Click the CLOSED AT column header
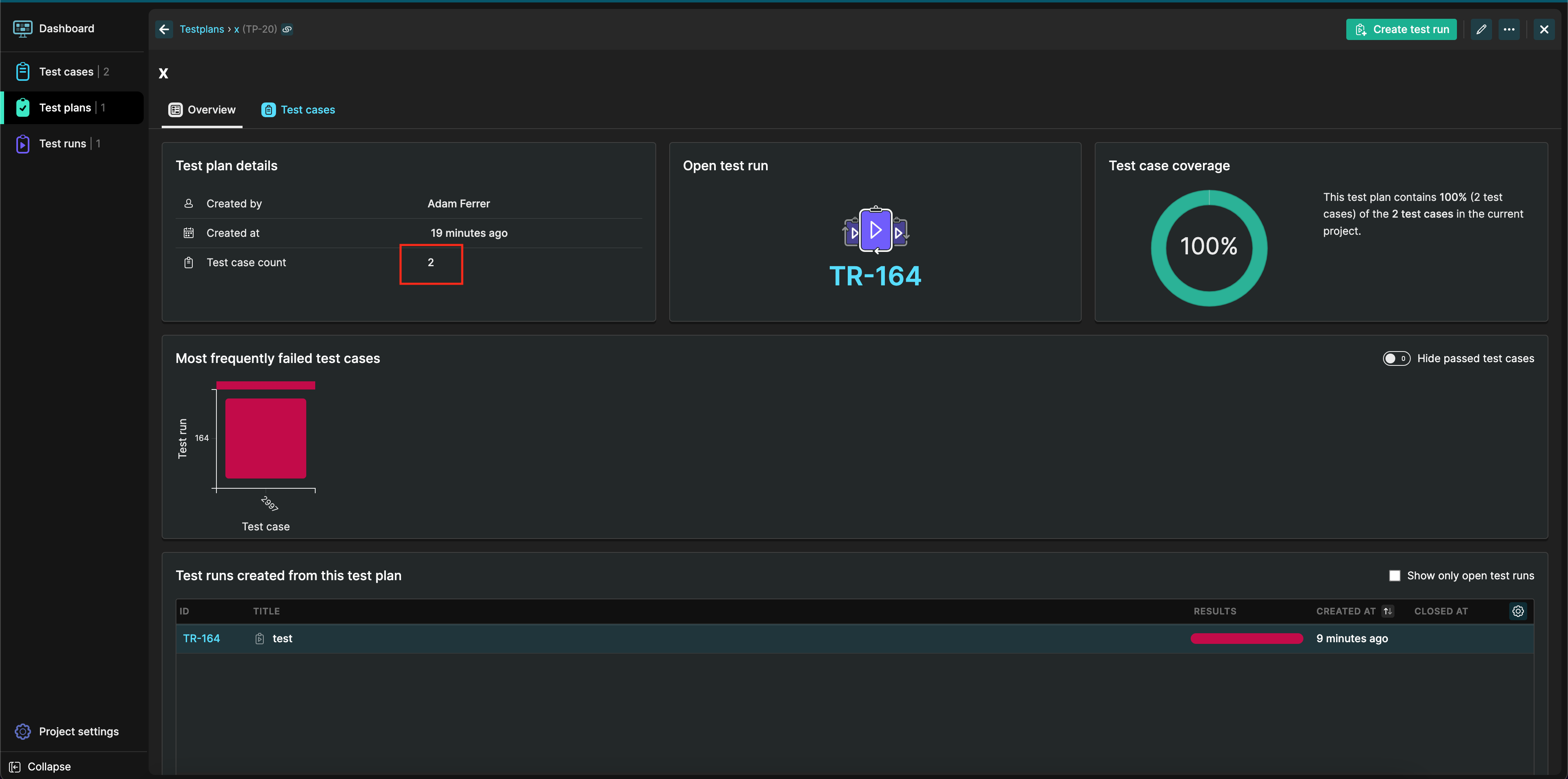1568x779 pixels. pyautogui.click(x=1441, y=611)
